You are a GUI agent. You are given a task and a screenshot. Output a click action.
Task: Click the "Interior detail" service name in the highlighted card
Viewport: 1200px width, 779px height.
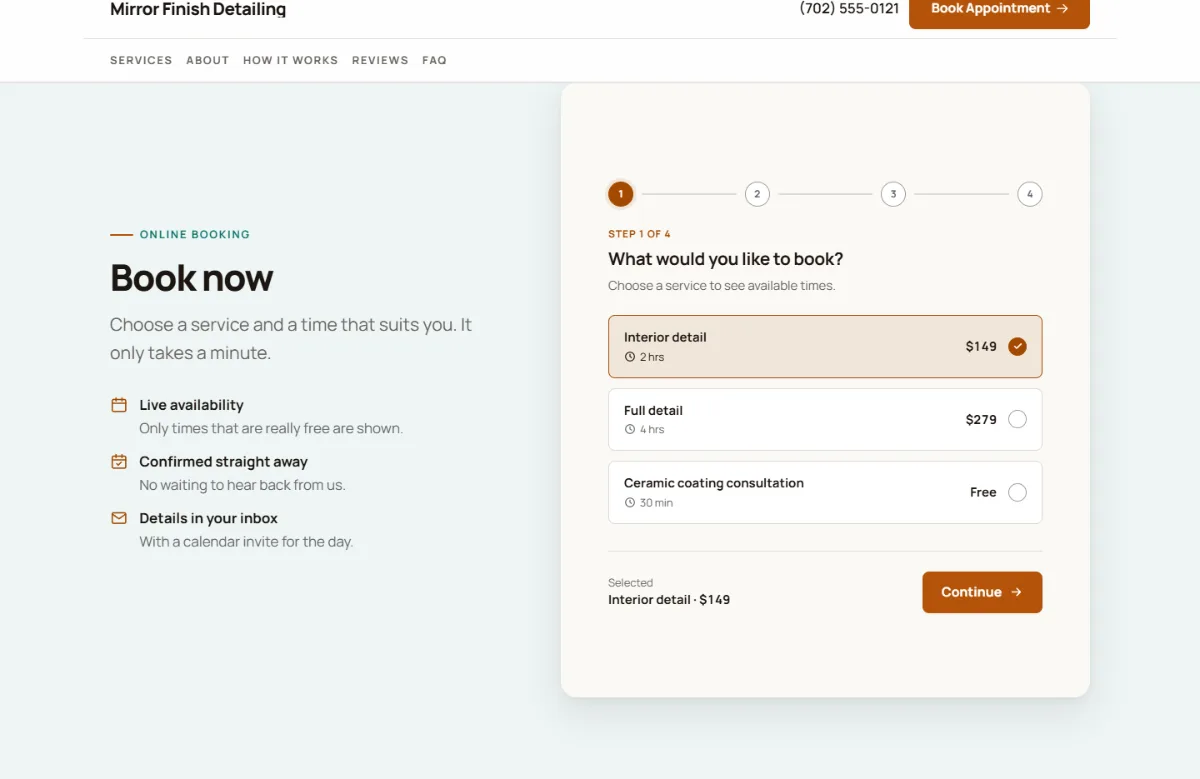(x=665, y=338)
